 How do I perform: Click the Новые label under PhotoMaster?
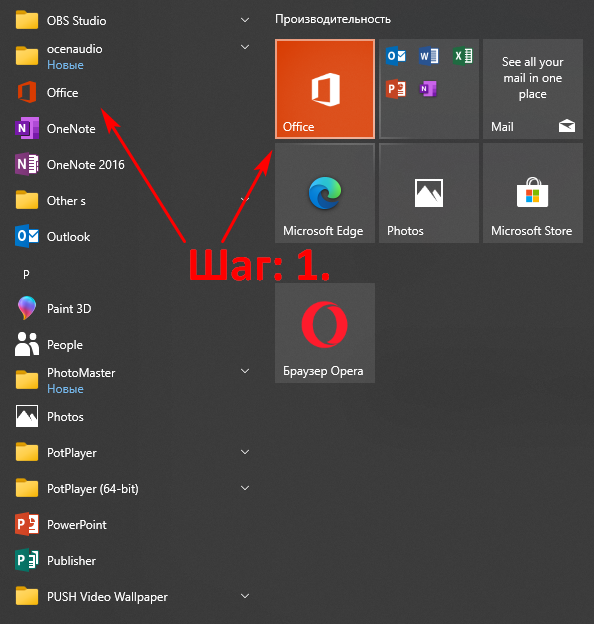tap(65, 389)
